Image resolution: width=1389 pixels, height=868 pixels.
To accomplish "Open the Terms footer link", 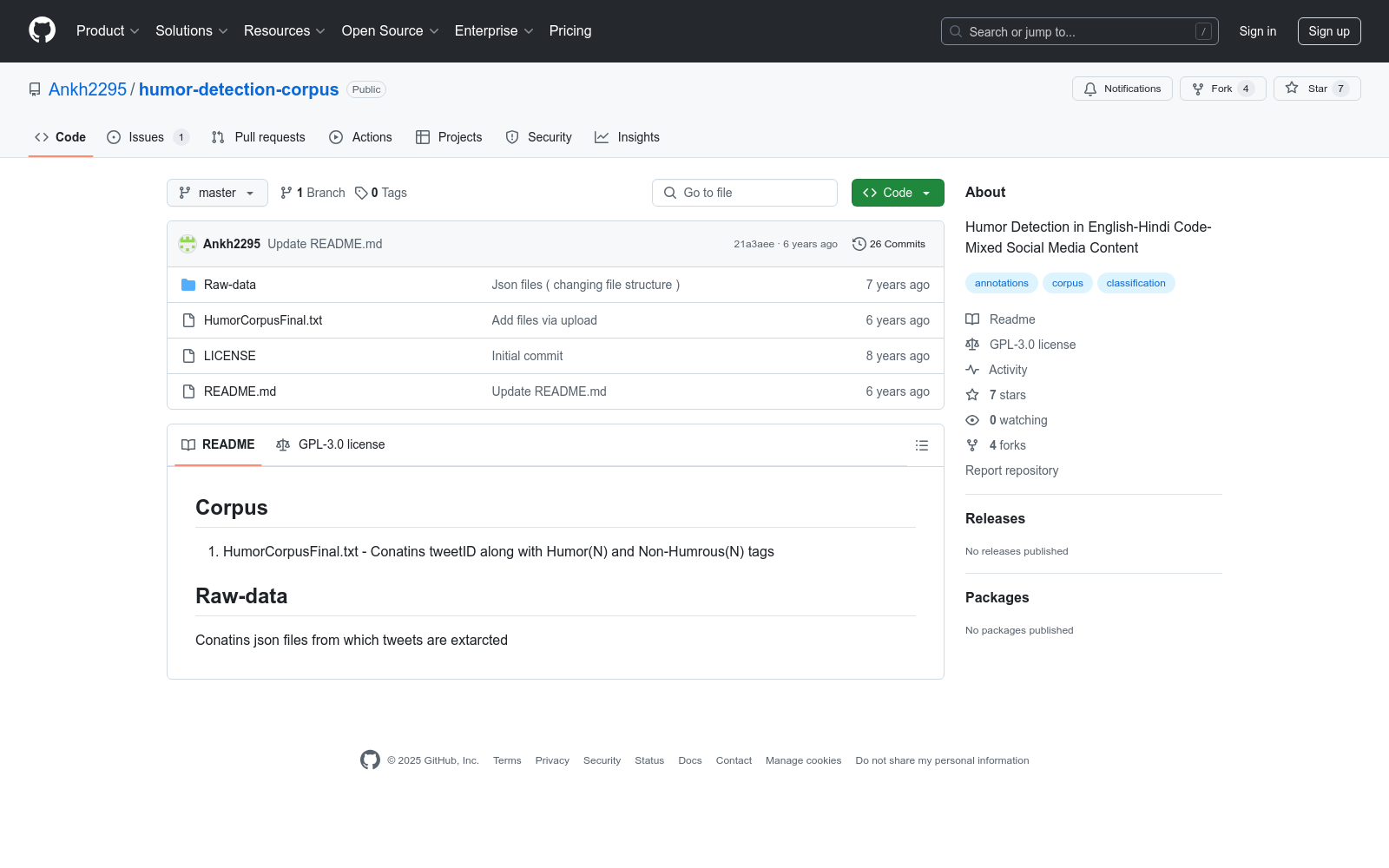I will pyautogui.click(x=507, y=760).
